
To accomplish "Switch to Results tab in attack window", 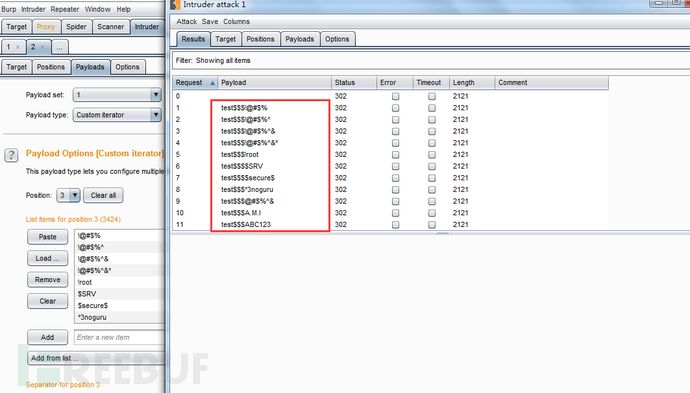I will 193,39.
